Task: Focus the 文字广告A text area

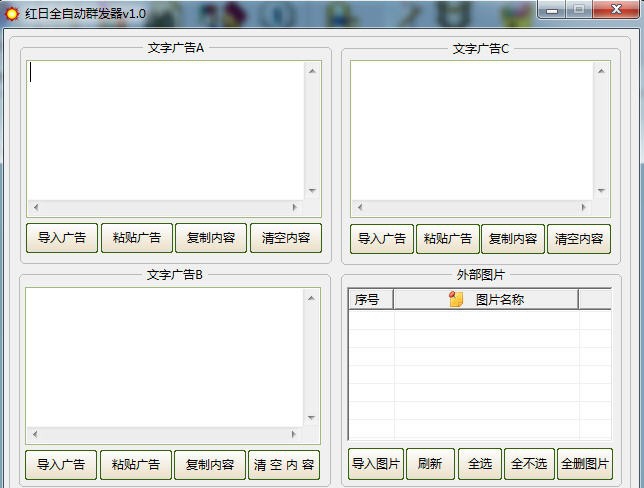Action: tap(166, 131)
